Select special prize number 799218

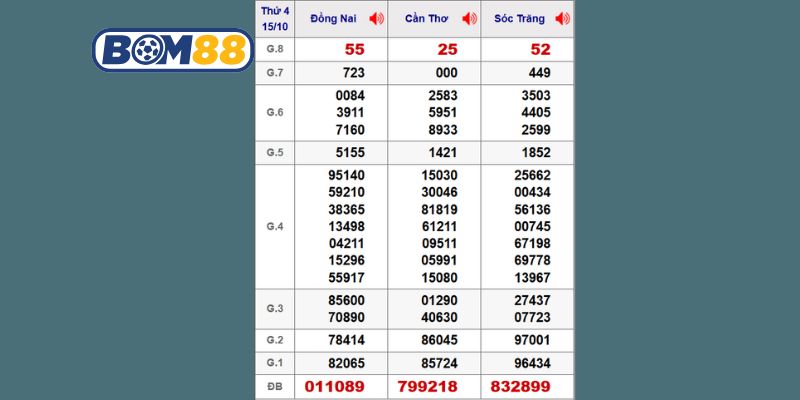point(428,387)
